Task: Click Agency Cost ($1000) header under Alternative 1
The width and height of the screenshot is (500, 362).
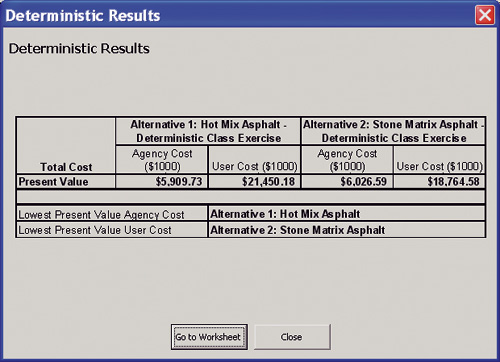Action: pos(162,160)
